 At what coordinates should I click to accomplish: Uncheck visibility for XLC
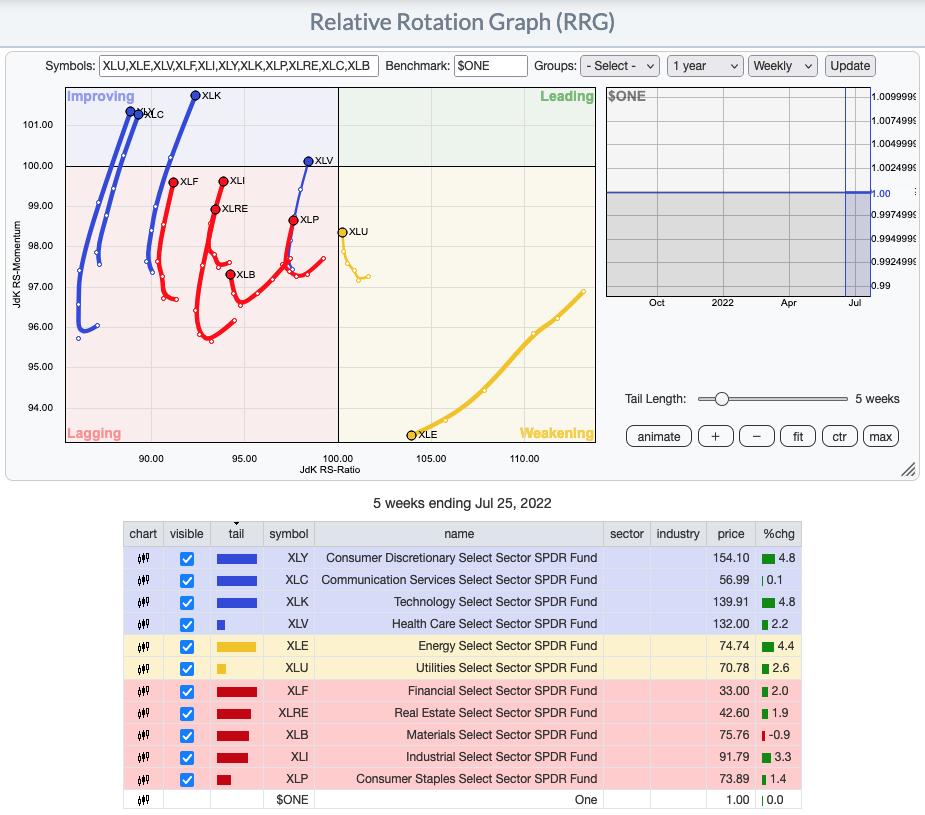click(x=187, y=581)
